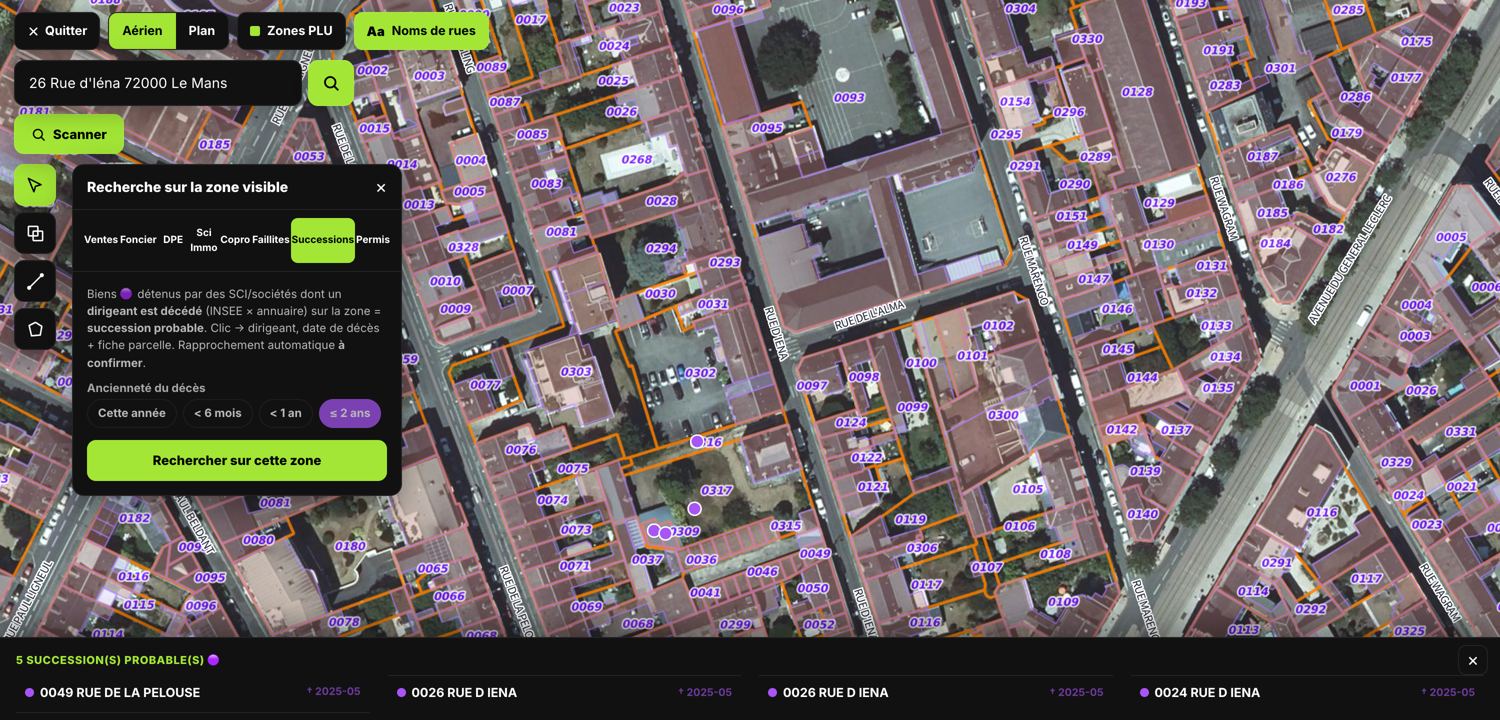Click the purple marker beside parcel 0016
1500x720 pixels.
click(x=697, y=441)
